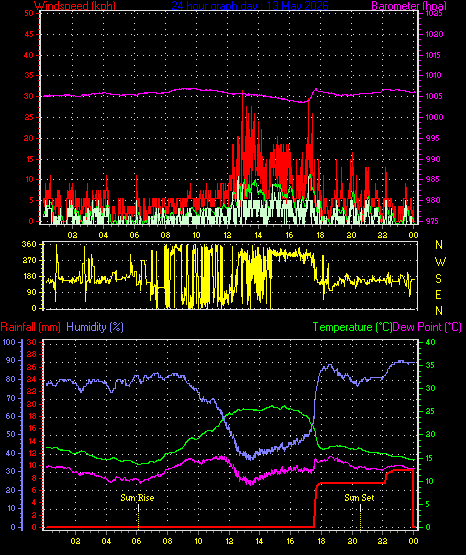Click the "1020" barometer axis value
Screen dimensions: 466x555
[434, 34]
